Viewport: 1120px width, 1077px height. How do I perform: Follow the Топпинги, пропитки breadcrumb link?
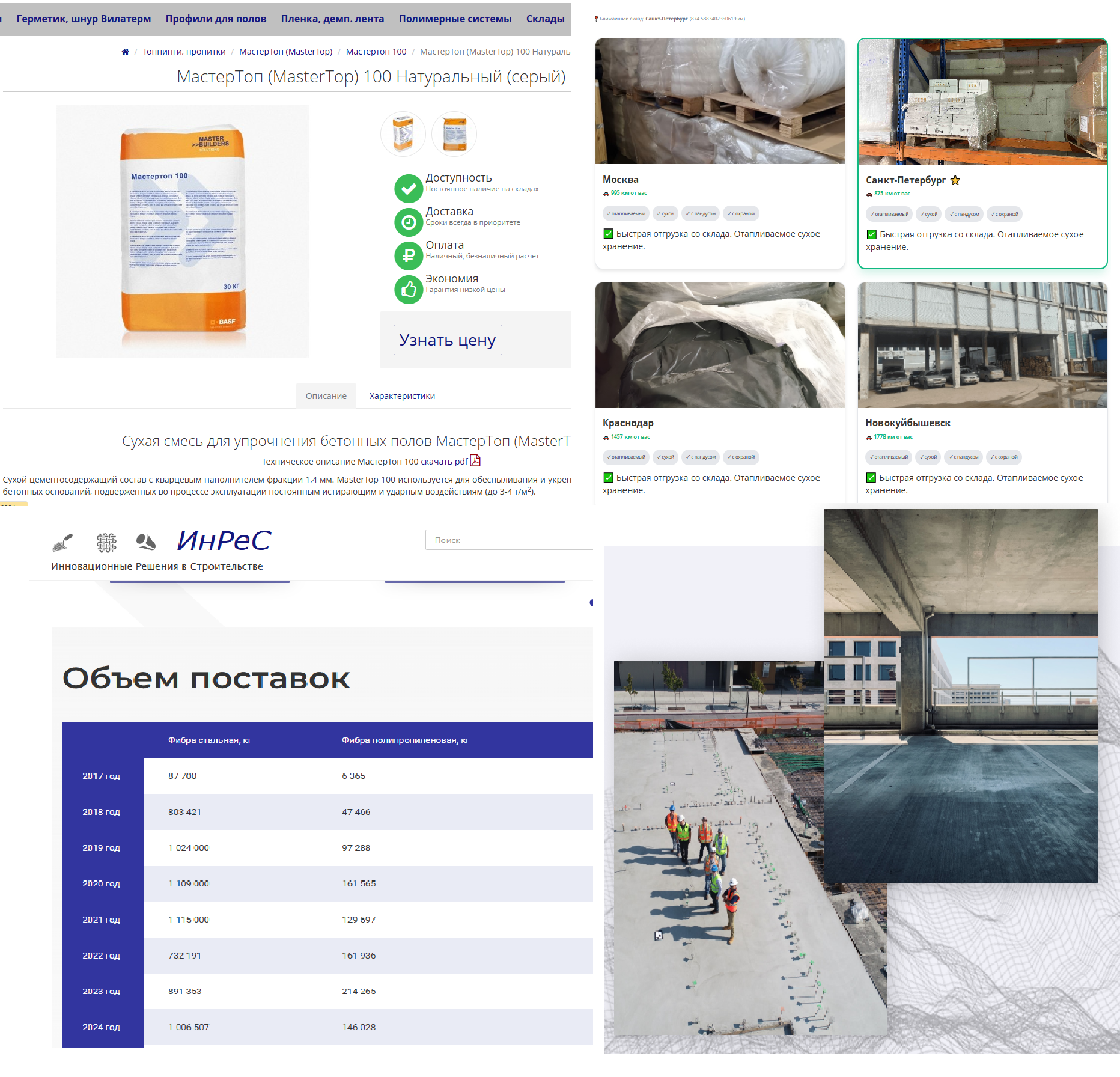[x=184, y=52]
